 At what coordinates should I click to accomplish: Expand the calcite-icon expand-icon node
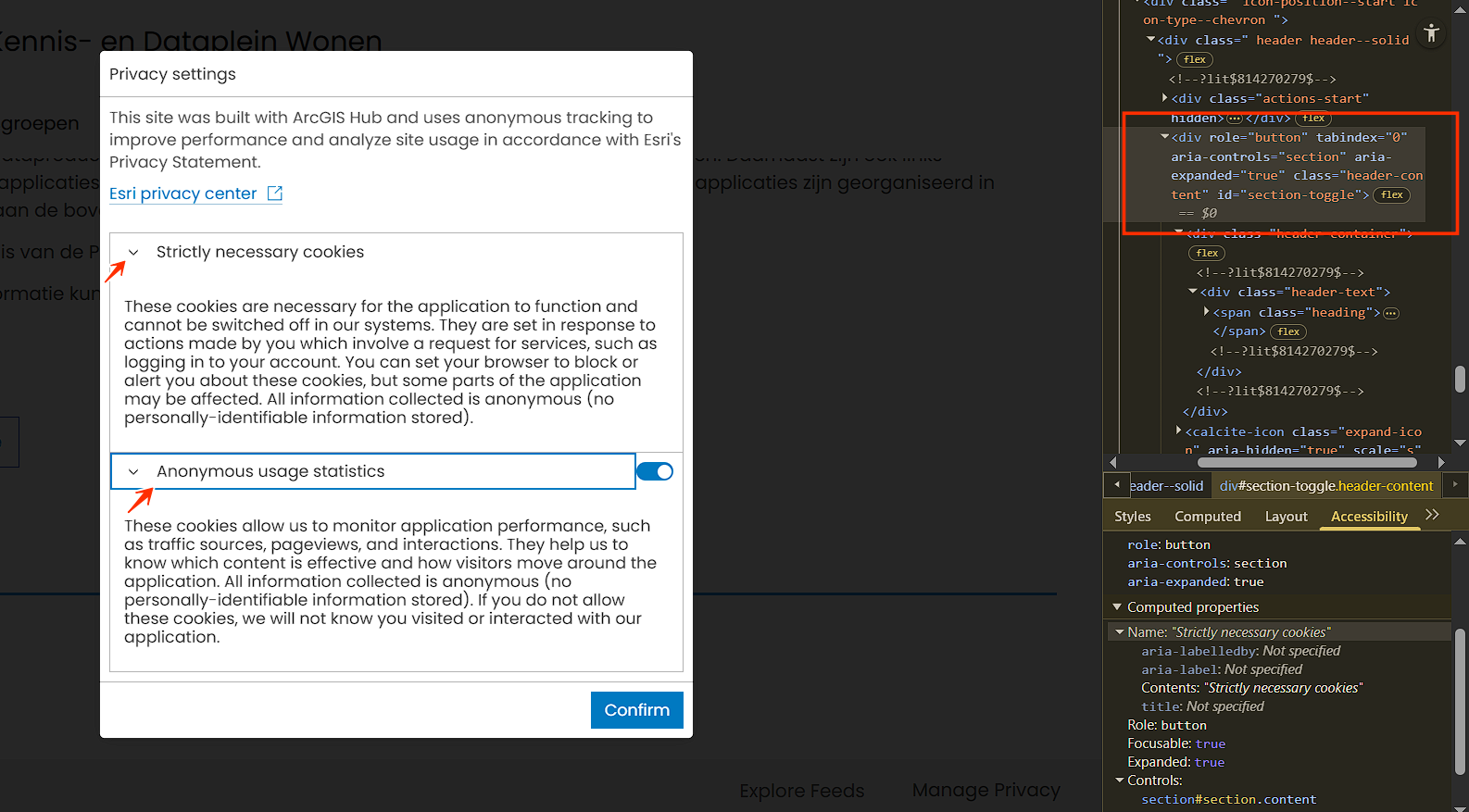pyautogui.click(x=1178, y=431)
